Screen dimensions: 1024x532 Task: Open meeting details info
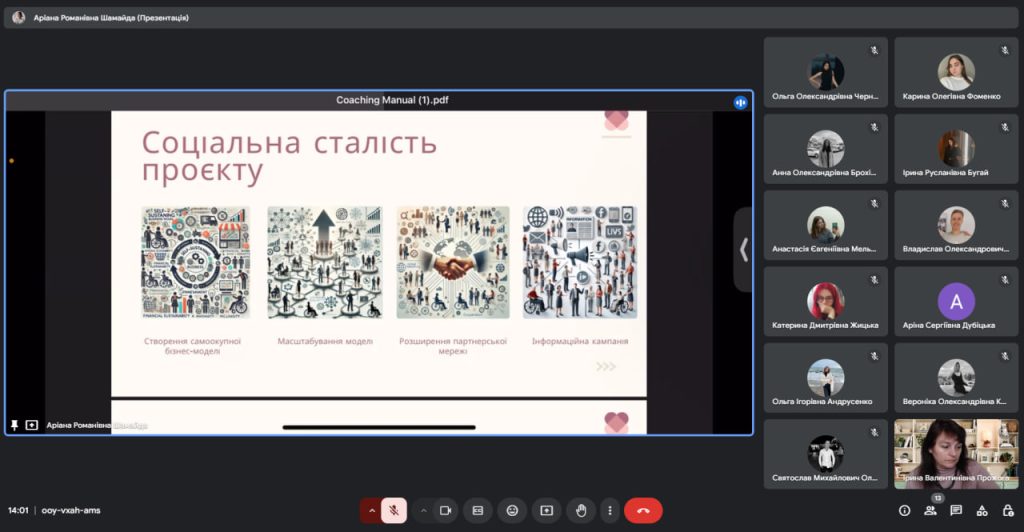tap(904, 510)
